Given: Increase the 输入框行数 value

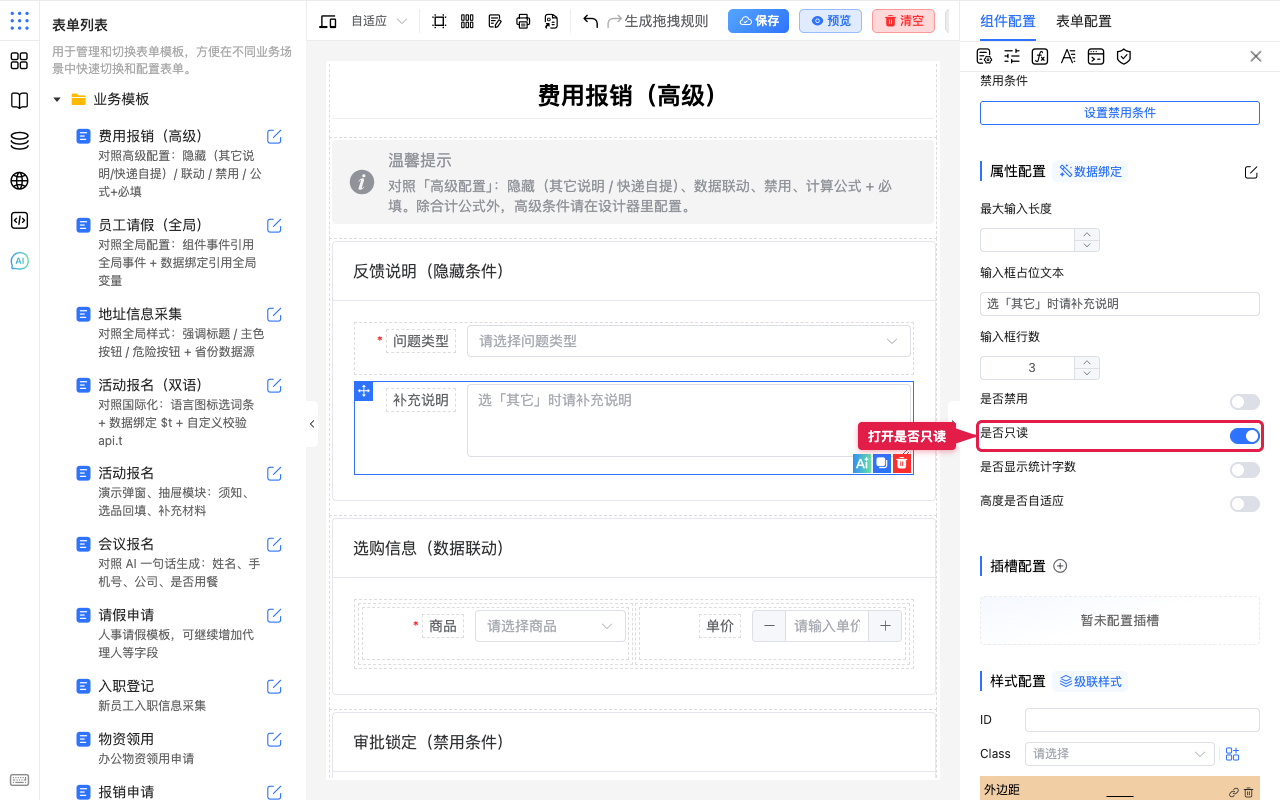Looking at the screenshot, I should [1087, 362].
